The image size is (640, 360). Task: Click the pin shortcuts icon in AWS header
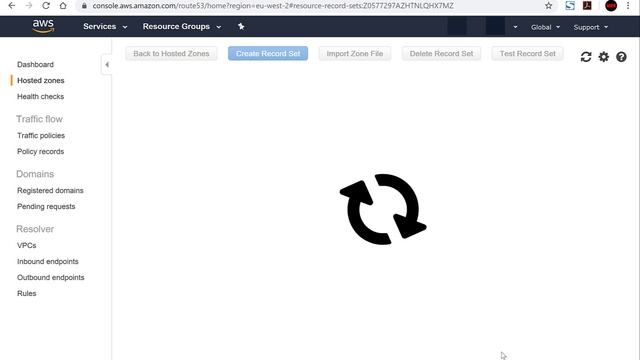(241, 27)
